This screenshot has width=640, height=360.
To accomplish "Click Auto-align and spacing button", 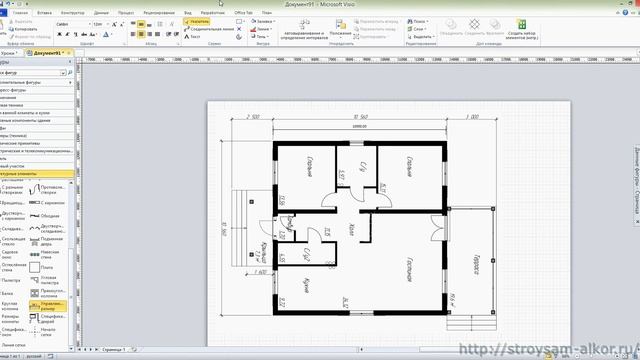I will coord(304,29).
